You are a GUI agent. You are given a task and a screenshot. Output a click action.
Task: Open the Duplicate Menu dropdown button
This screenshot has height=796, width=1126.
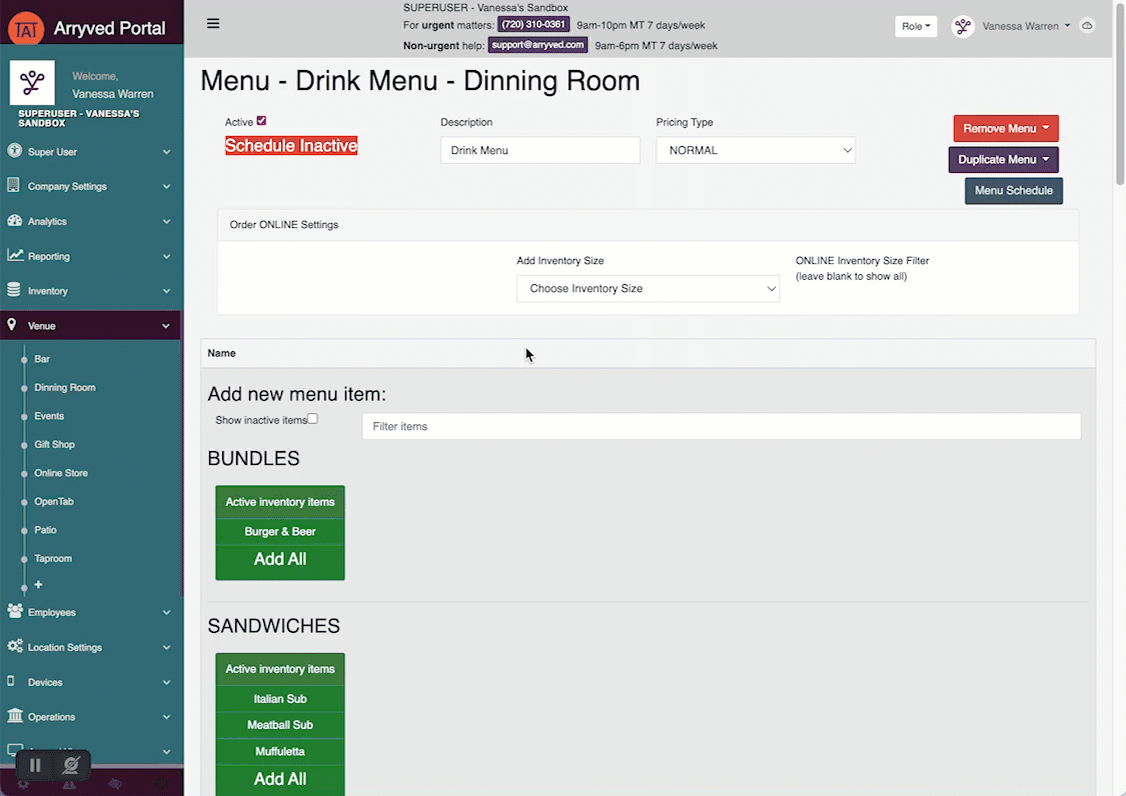[1003, 159]
